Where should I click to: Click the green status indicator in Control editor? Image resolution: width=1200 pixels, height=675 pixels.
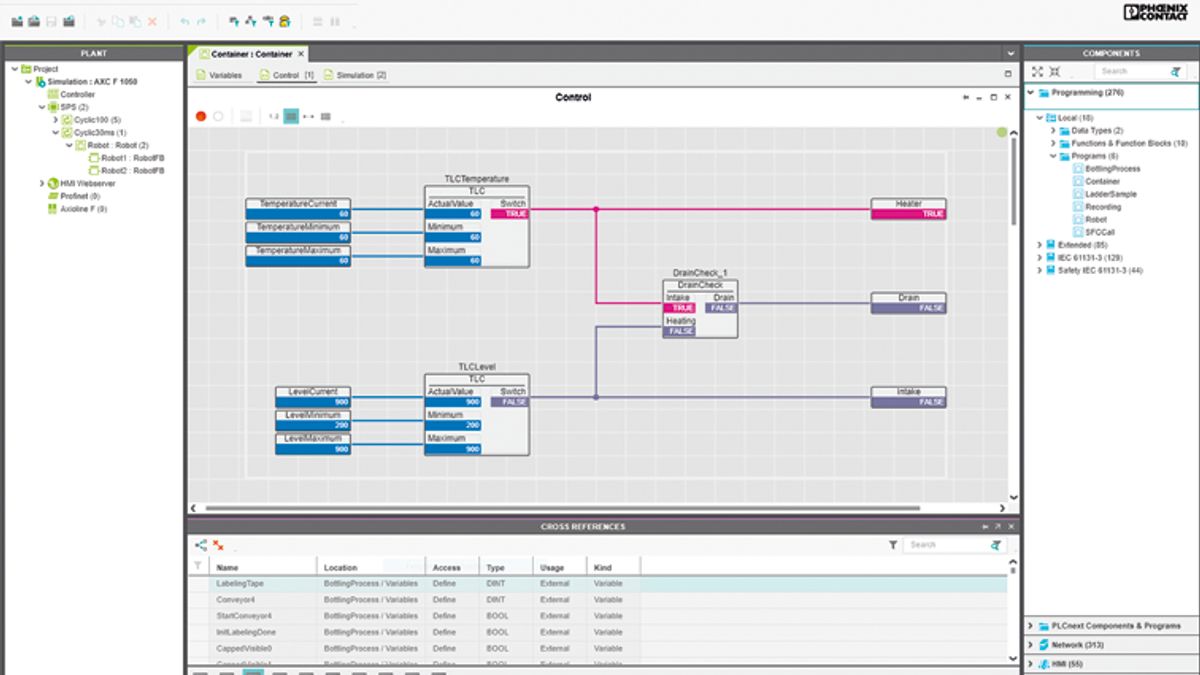click(1002, 132)
